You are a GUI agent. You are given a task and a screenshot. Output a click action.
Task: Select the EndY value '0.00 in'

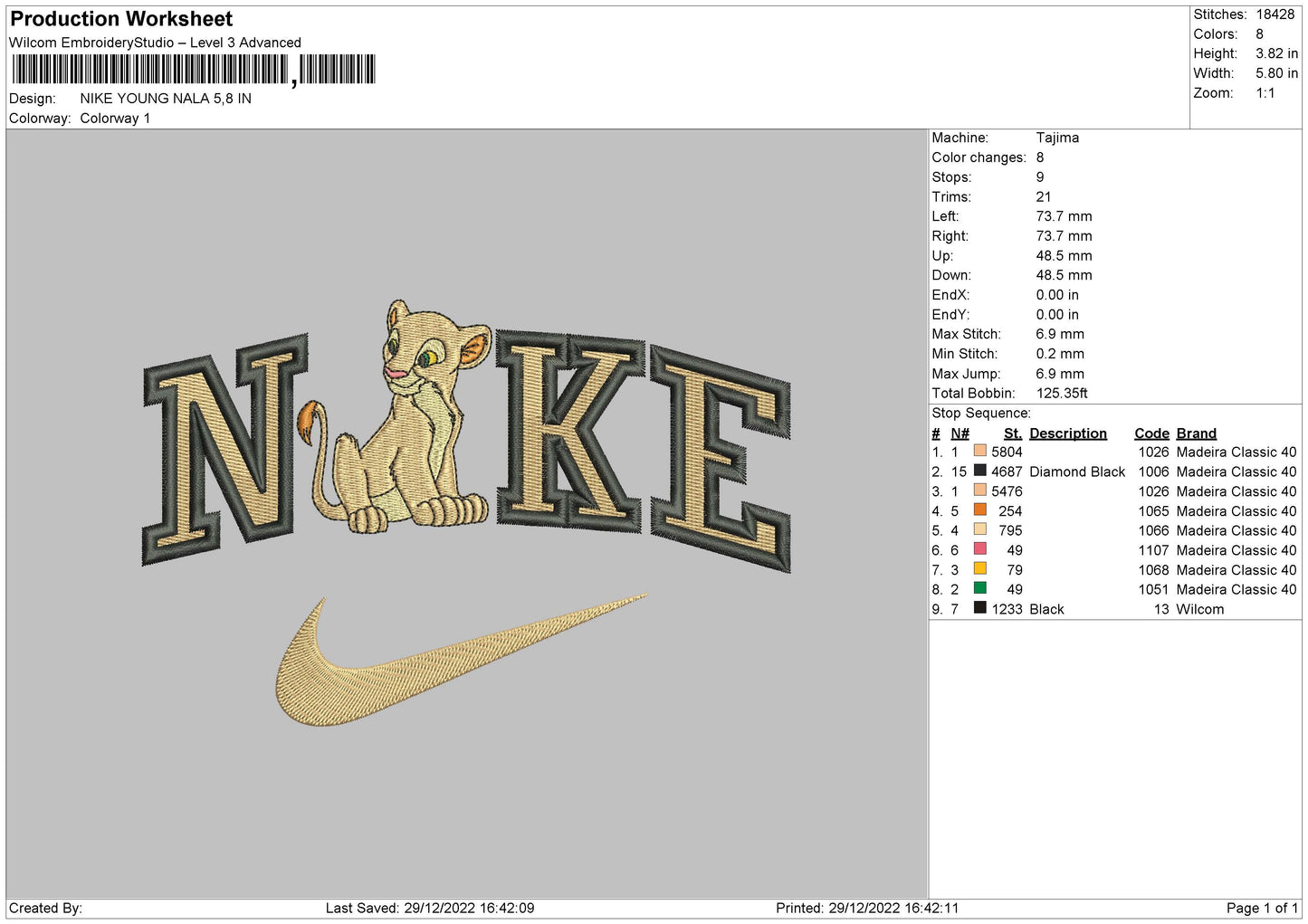point(1057,315)
